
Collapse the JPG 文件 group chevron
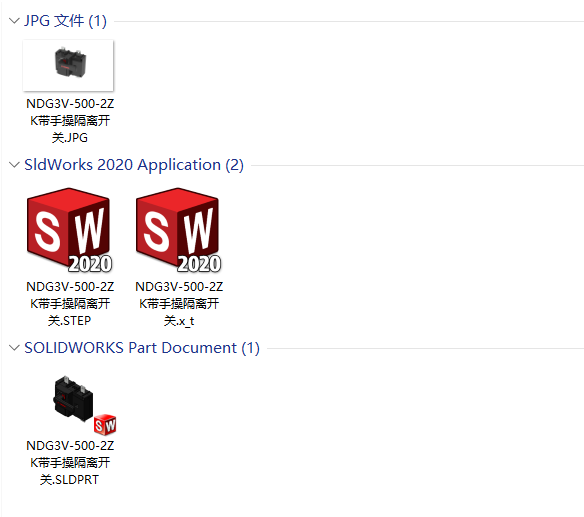pyautogui.click(x=14, y=21)
